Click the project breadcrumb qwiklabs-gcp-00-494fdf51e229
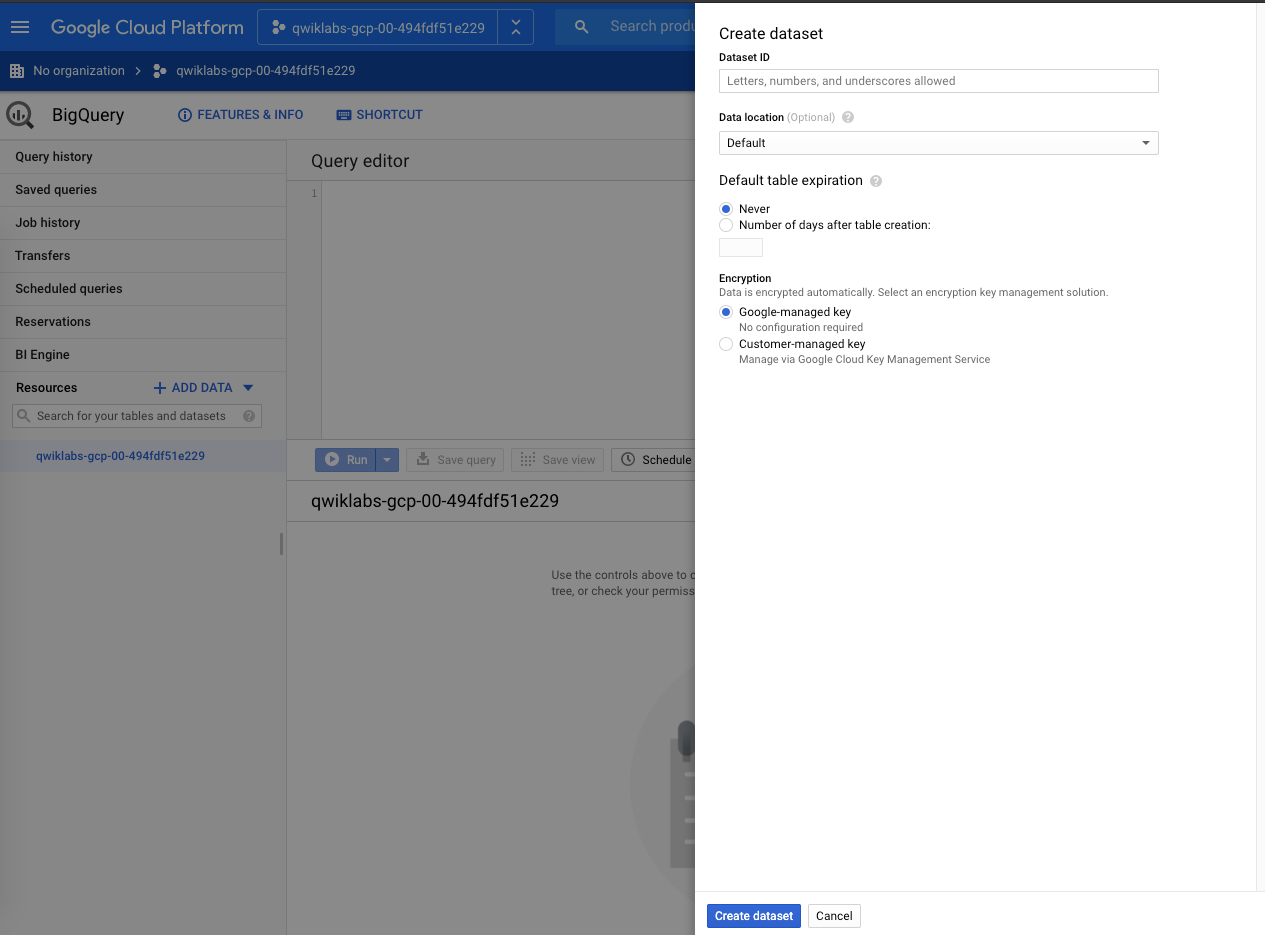Screen dimensions: 1265x935 [x=265, y=71]
